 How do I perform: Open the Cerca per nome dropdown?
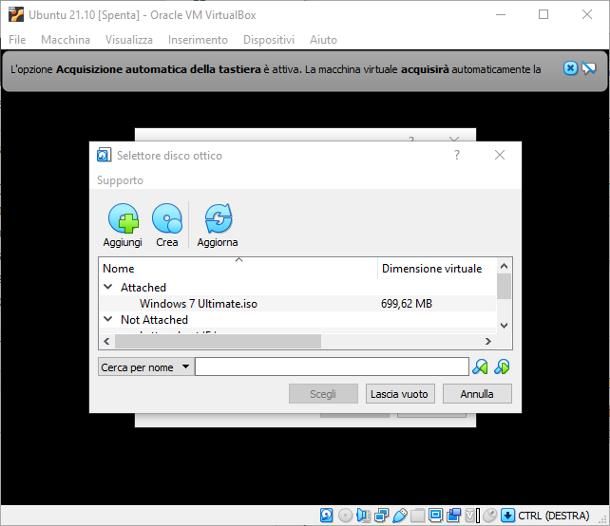(x=145, y=367)
